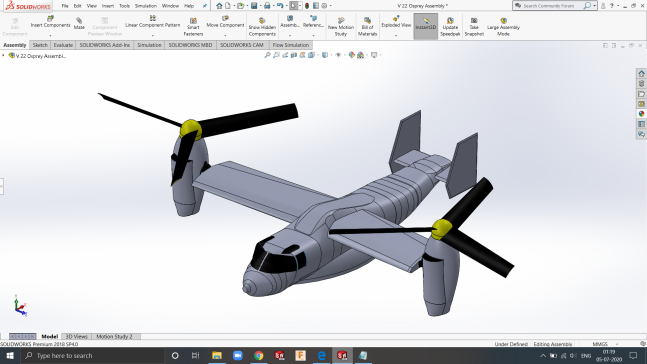Click Zoom to Area icon
Viewport: 647px width, 364px height.
tap(276, 55)
